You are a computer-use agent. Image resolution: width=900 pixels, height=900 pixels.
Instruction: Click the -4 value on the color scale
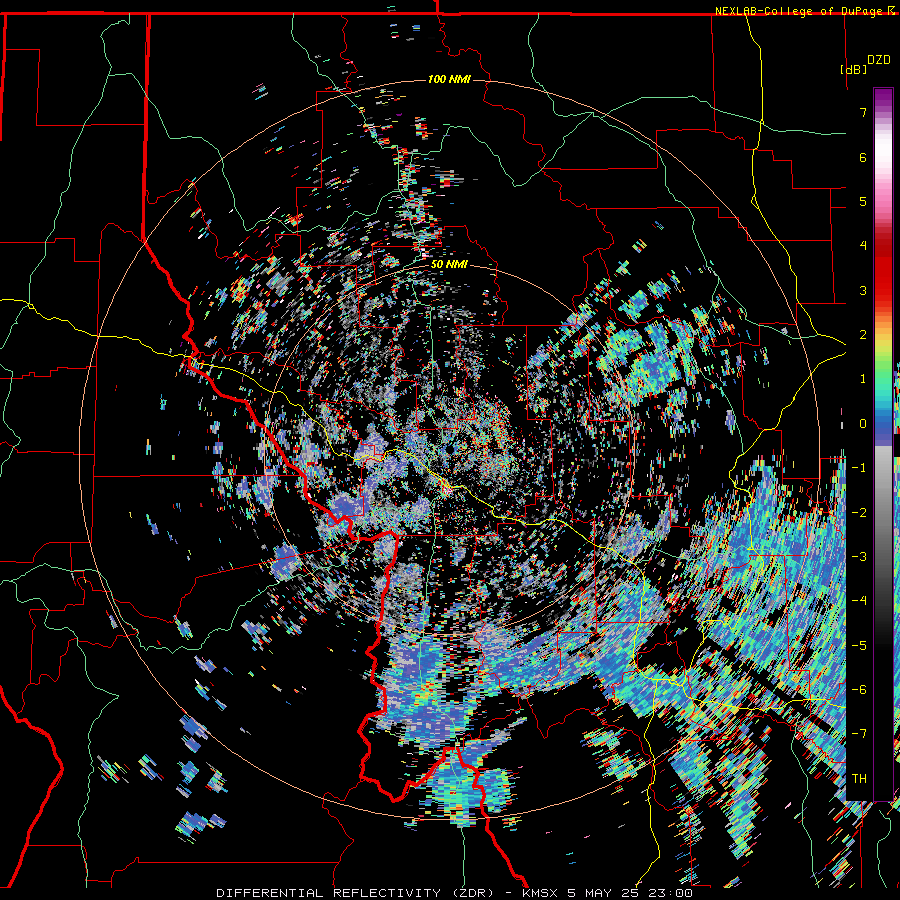click(x=859, y=601)
